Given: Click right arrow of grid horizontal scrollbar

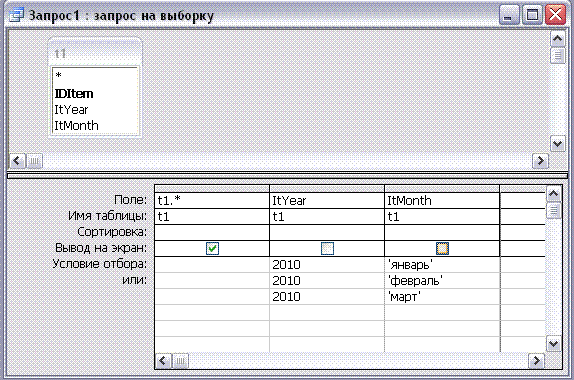Looking at the screenshot, I should click(536, 361).
